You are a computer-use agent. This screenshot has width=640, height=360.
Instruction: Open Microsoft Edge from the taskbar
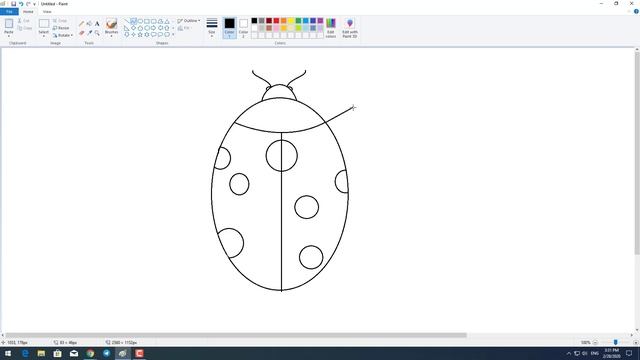click(25, 353)
